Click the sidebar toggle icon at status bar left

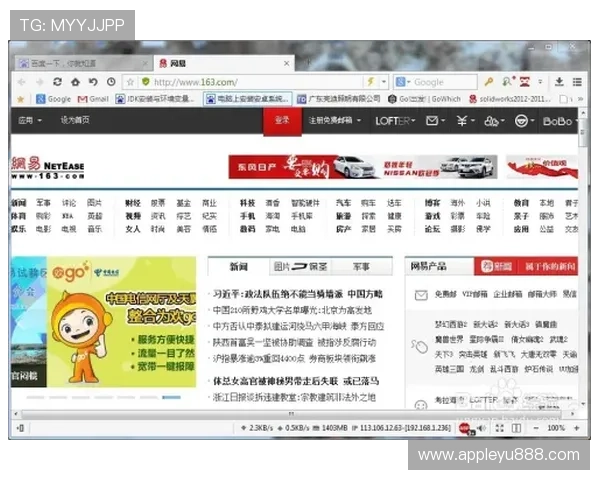click(x=21, y=428)
